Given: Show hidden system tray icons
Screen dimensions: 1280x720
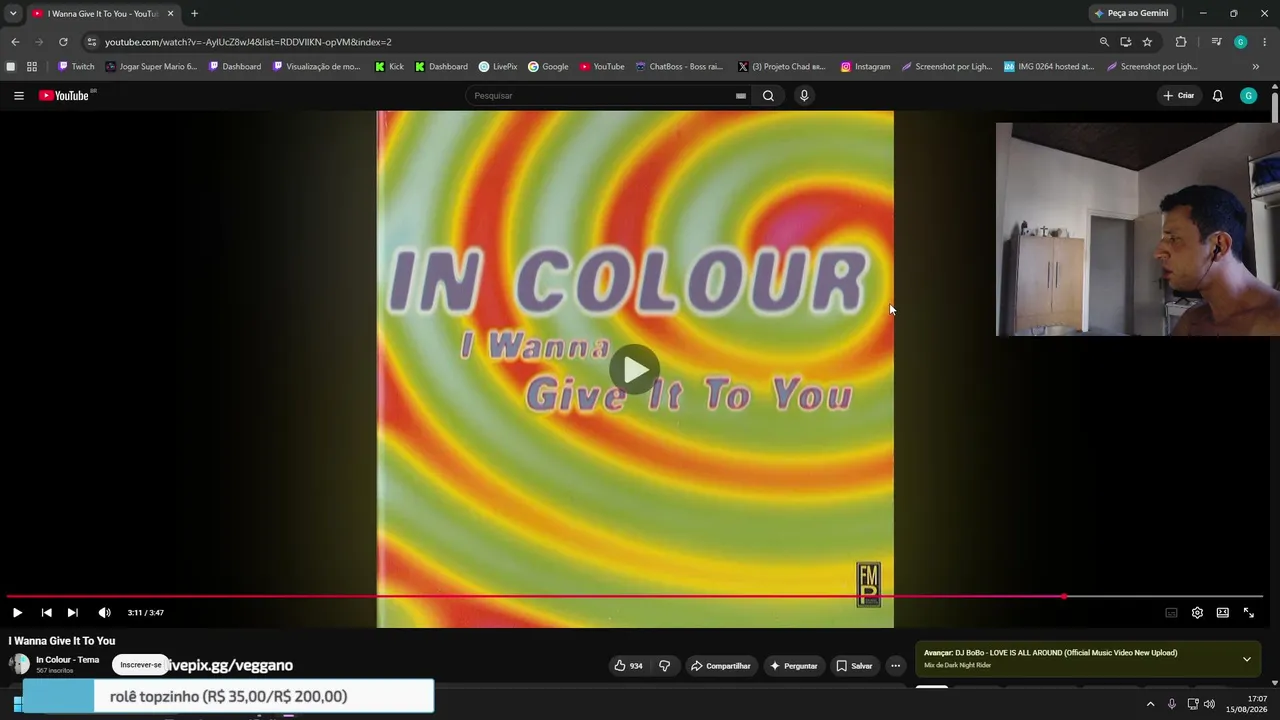Looking at the screenshot, I should [x=1150, y=704].
